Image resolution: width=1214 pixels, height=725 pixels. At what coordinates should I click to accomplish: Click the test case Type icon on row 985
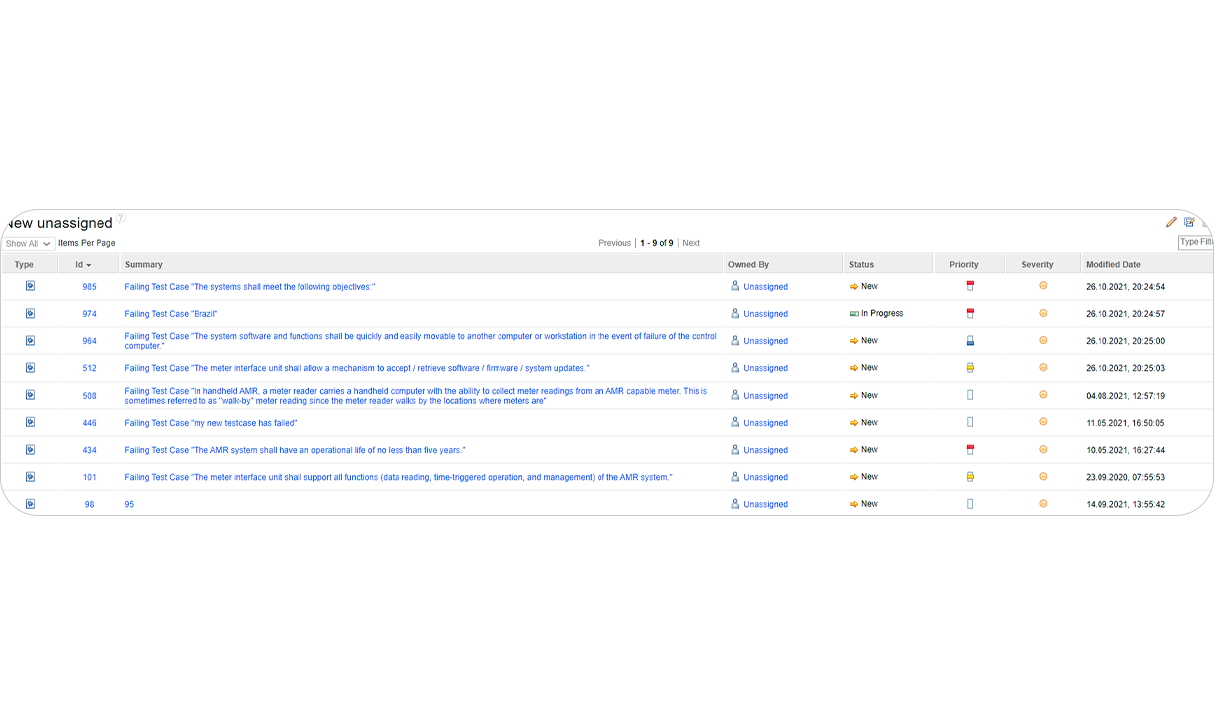pyautogui.click(x=30, y=285)
